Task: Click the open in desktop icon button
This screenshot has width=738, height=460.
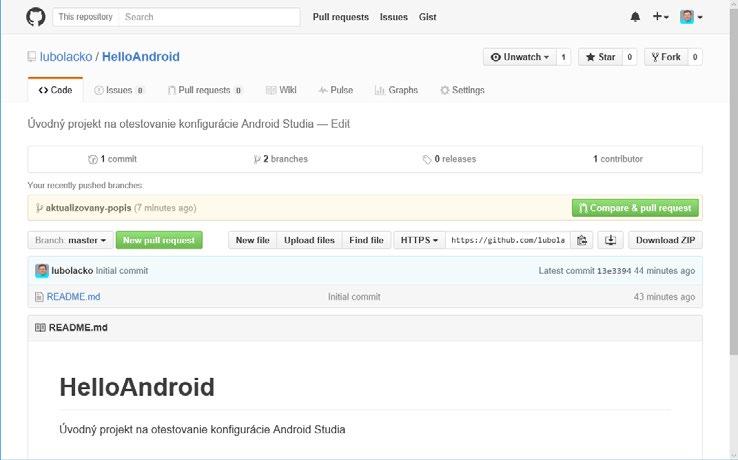Action: tap(610, 240)
